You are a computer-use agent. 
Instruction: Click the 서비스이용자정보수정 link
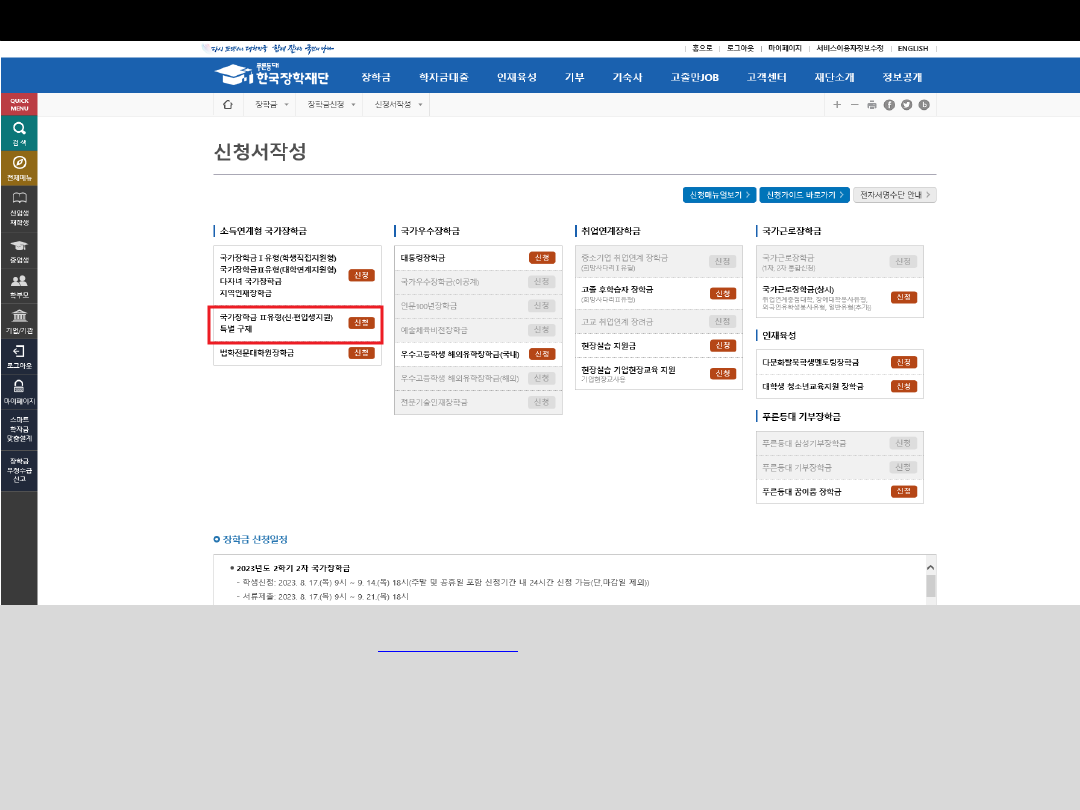coord(850,48)
